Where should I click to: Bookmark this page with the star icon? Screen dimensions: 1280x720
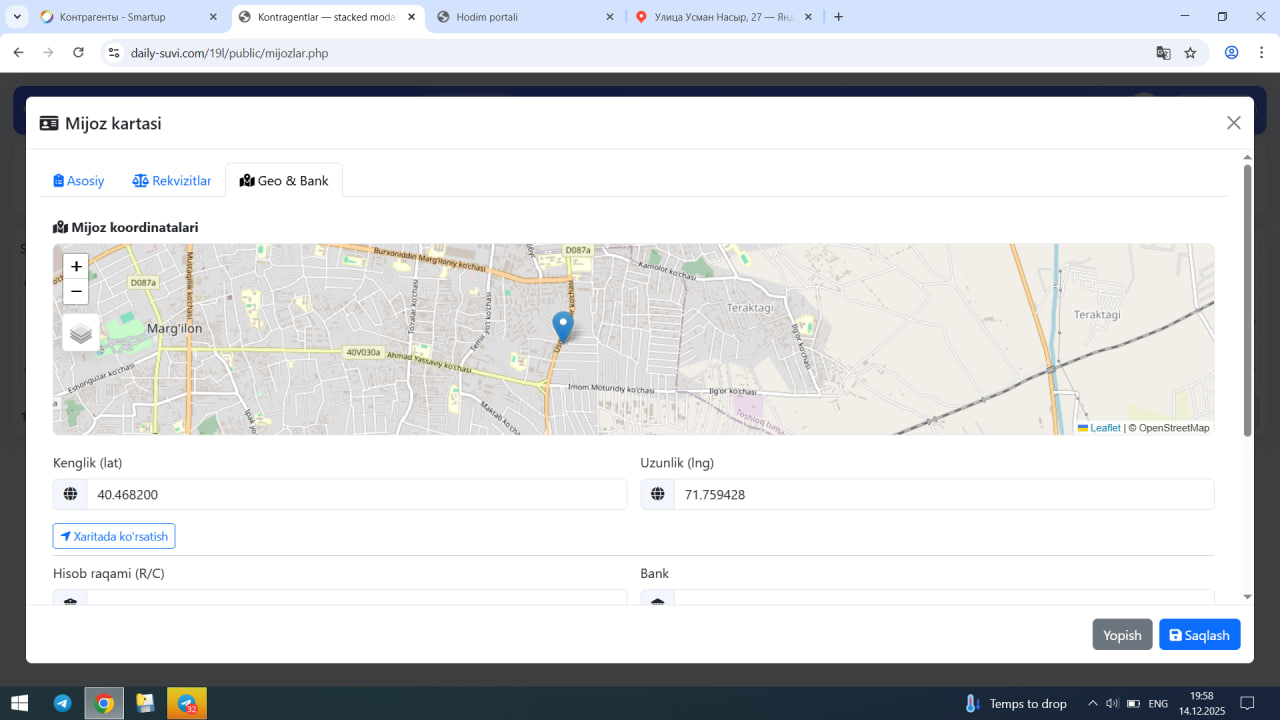(1190, 53)
